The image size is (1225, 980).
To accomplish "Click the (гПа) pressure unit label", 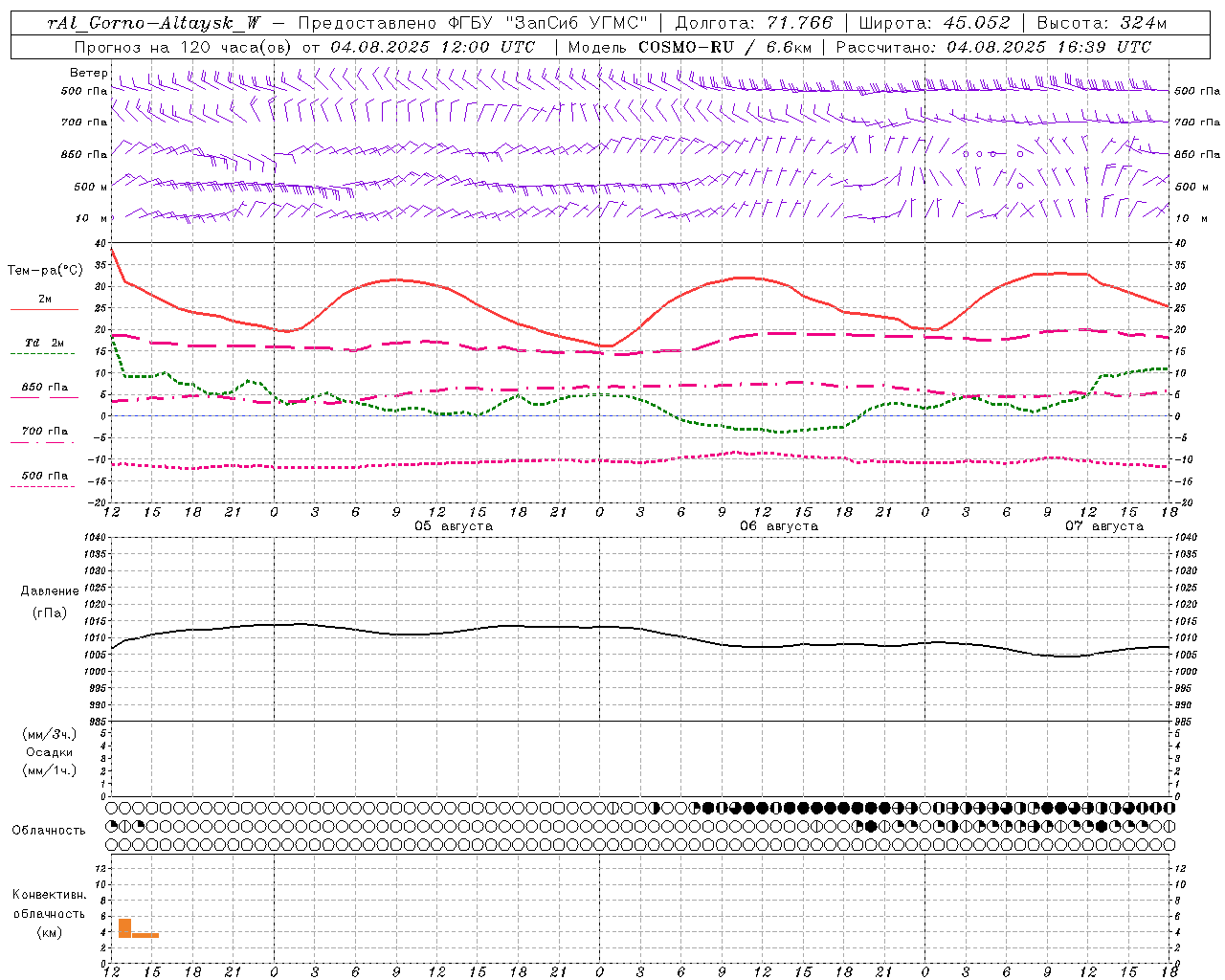I will (x=50, y=612).
